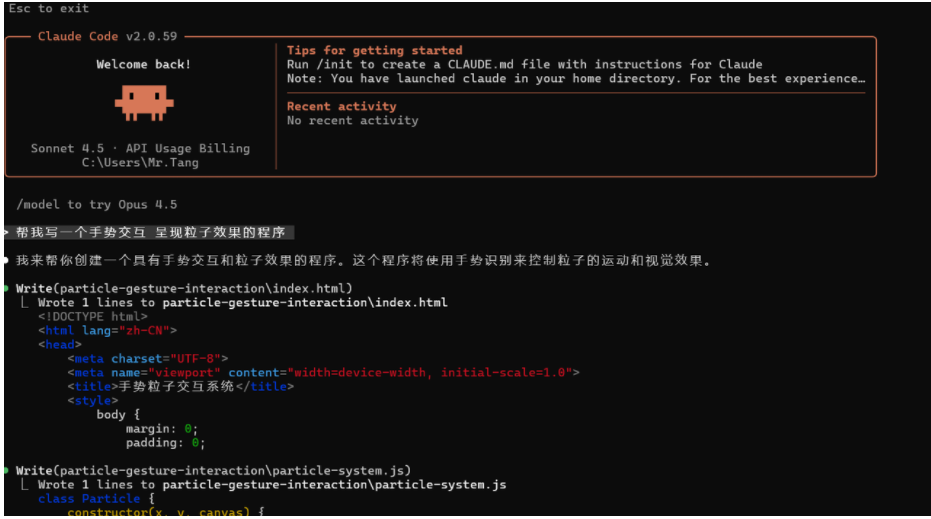Click the 'Welcome back!' greeting text
931x519 pixels.
(x=144, y=64)
